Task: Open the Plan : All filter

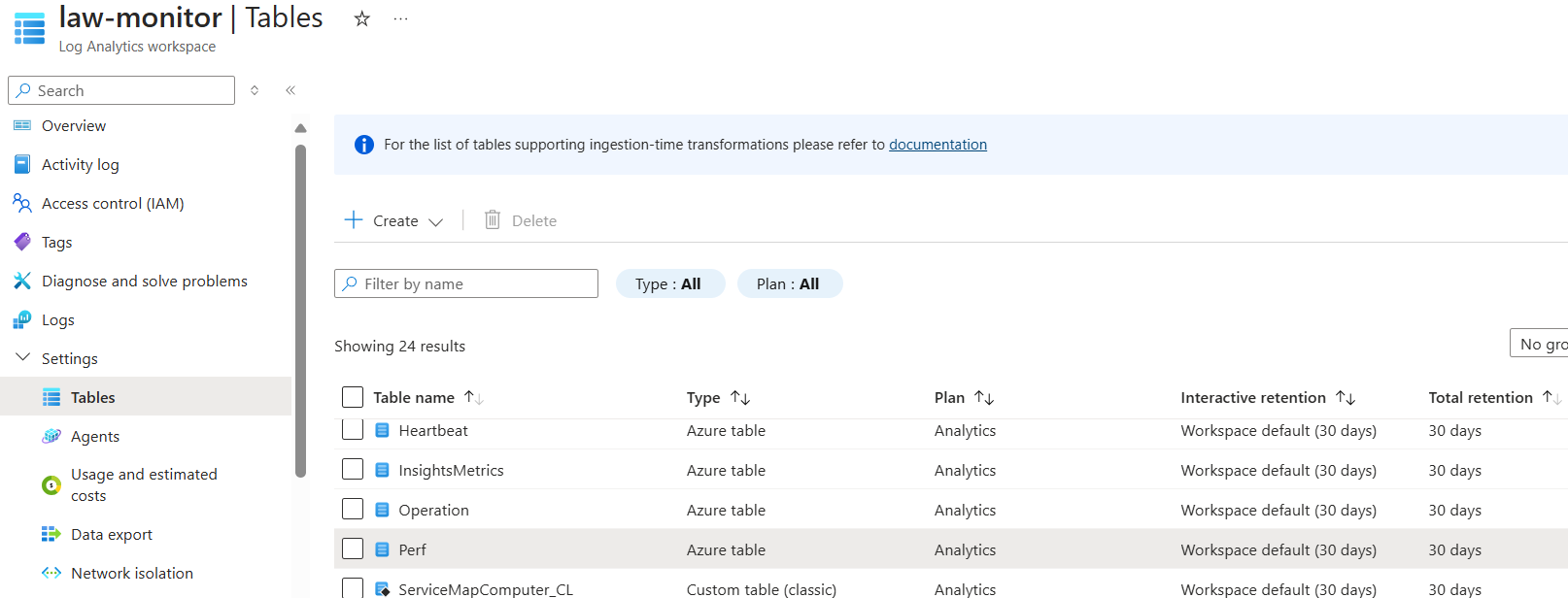Action: (790, 283)
